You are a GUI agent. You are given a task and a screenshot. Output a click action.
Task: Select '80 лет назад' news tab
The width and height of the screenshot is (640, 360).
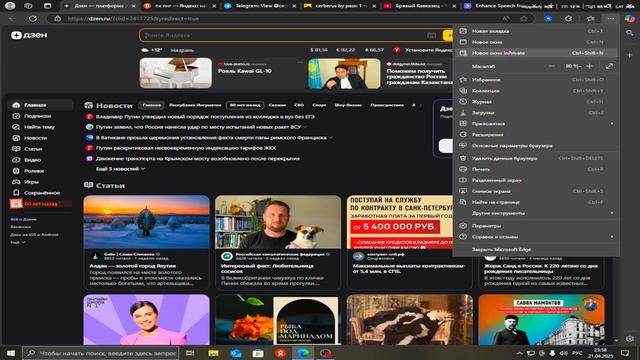(245, 105)
